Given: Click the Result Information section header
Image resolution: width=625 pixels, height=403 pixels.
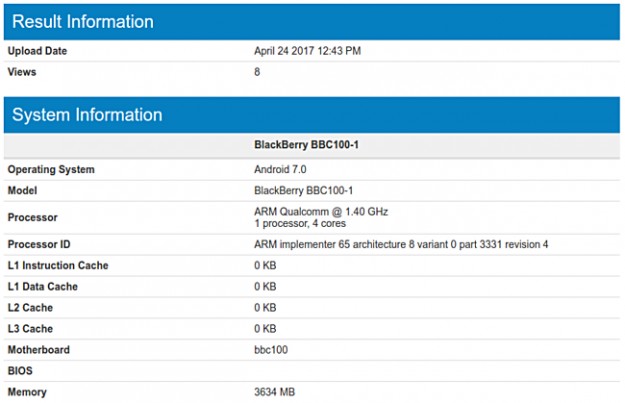Looking at the screenshot, I should coord(83,22).
